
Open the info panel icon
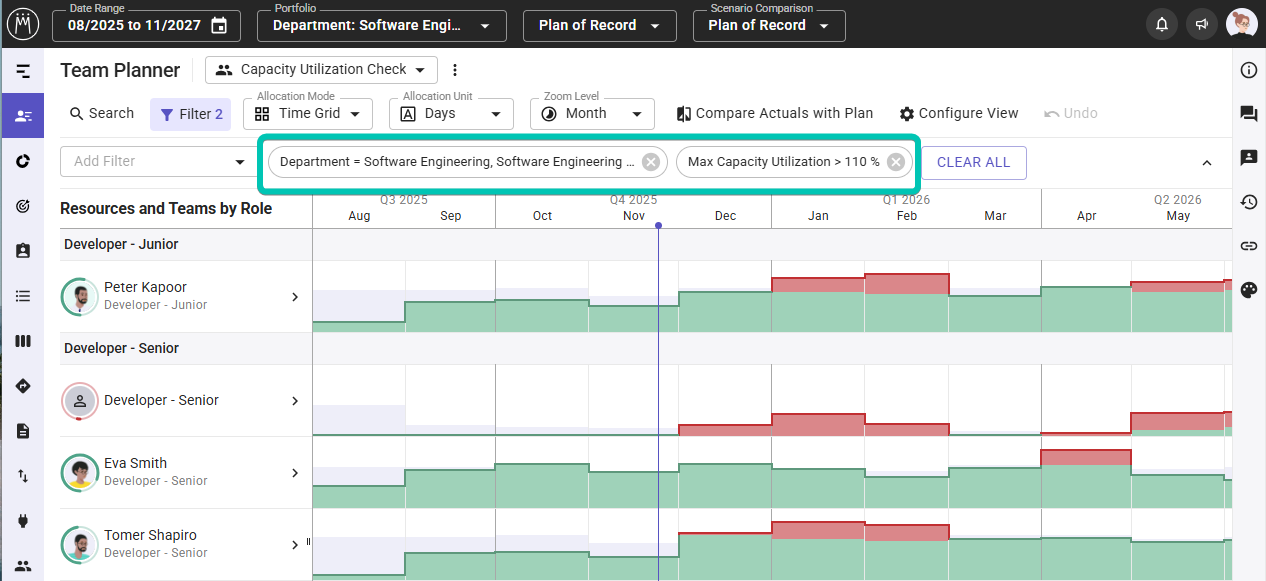(x=1248, y=70)
